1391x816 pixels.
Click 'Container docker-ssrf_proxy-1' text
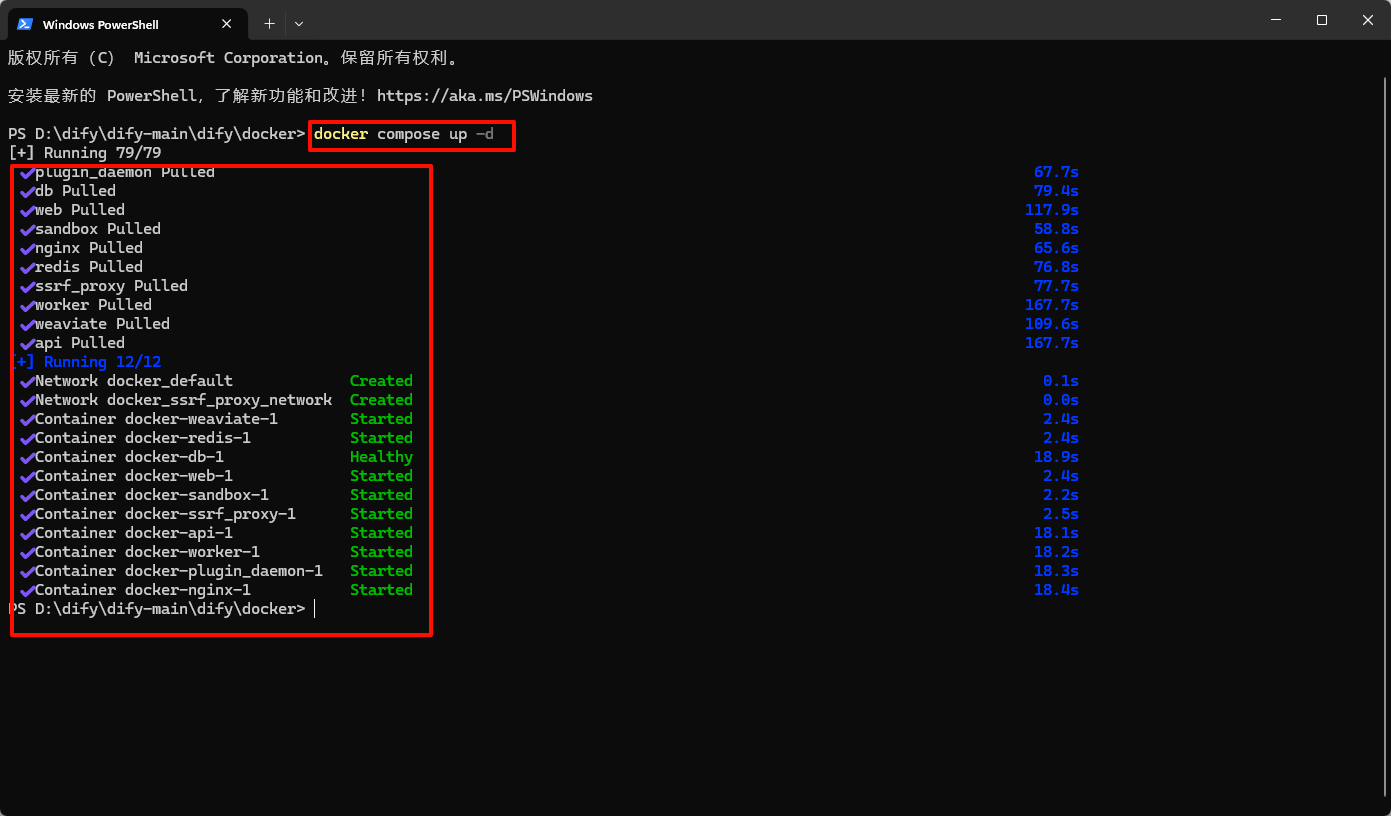[x=165, y=514]
